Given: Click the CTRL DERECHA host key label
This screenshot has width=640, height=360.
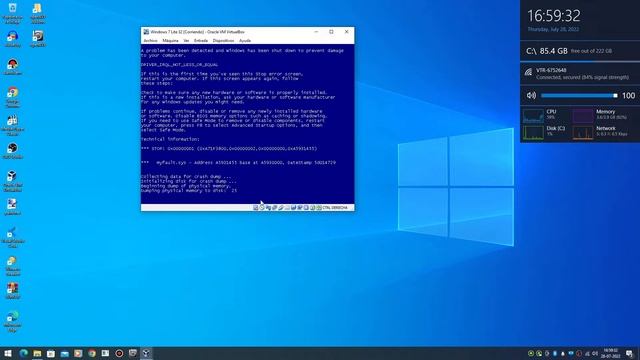Looking at the screenshot, I should point(335,208).
